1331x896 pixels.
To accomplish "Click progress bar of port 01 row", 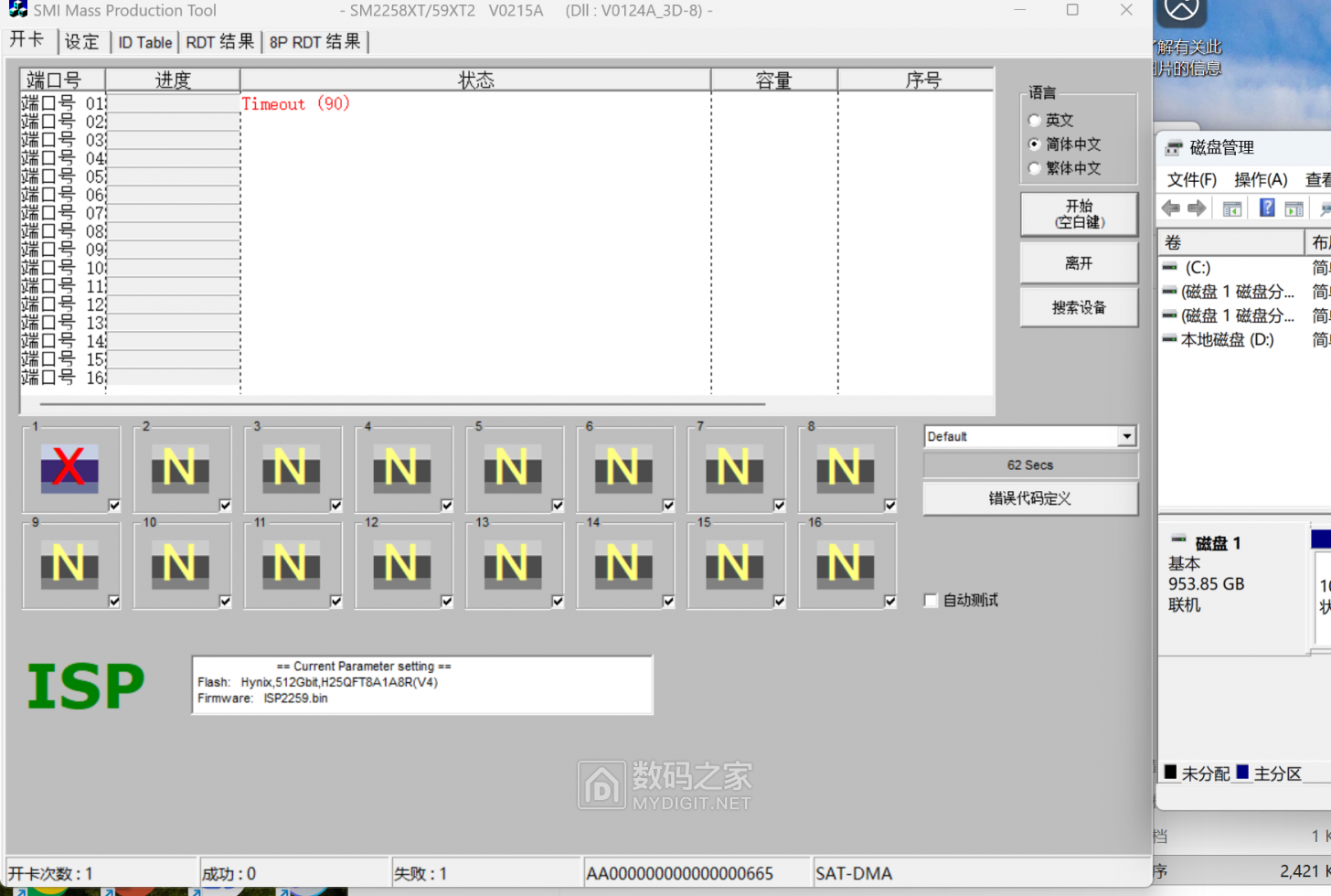I will pyautogui.click(x=173, y=103).
